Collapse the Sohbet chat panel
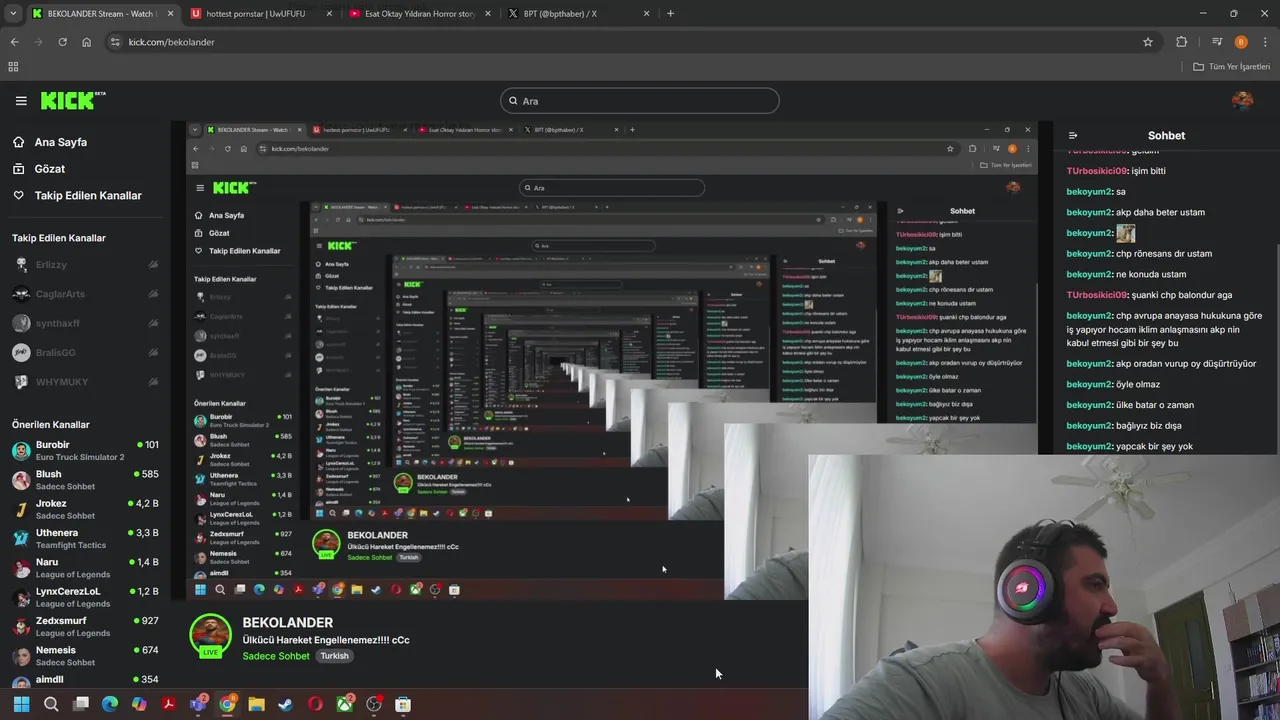The width and height of the screenshot is (1280, 720). point(1073,135)
